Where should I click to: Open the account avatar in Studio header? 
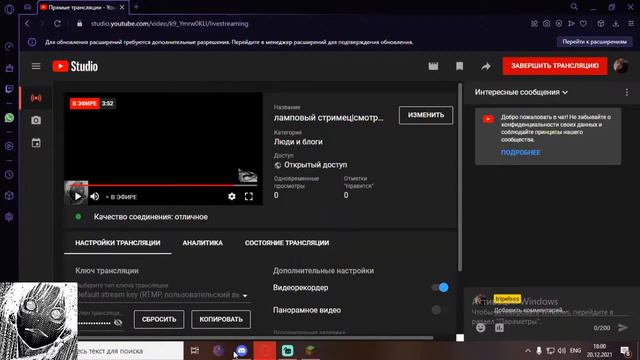621,66
